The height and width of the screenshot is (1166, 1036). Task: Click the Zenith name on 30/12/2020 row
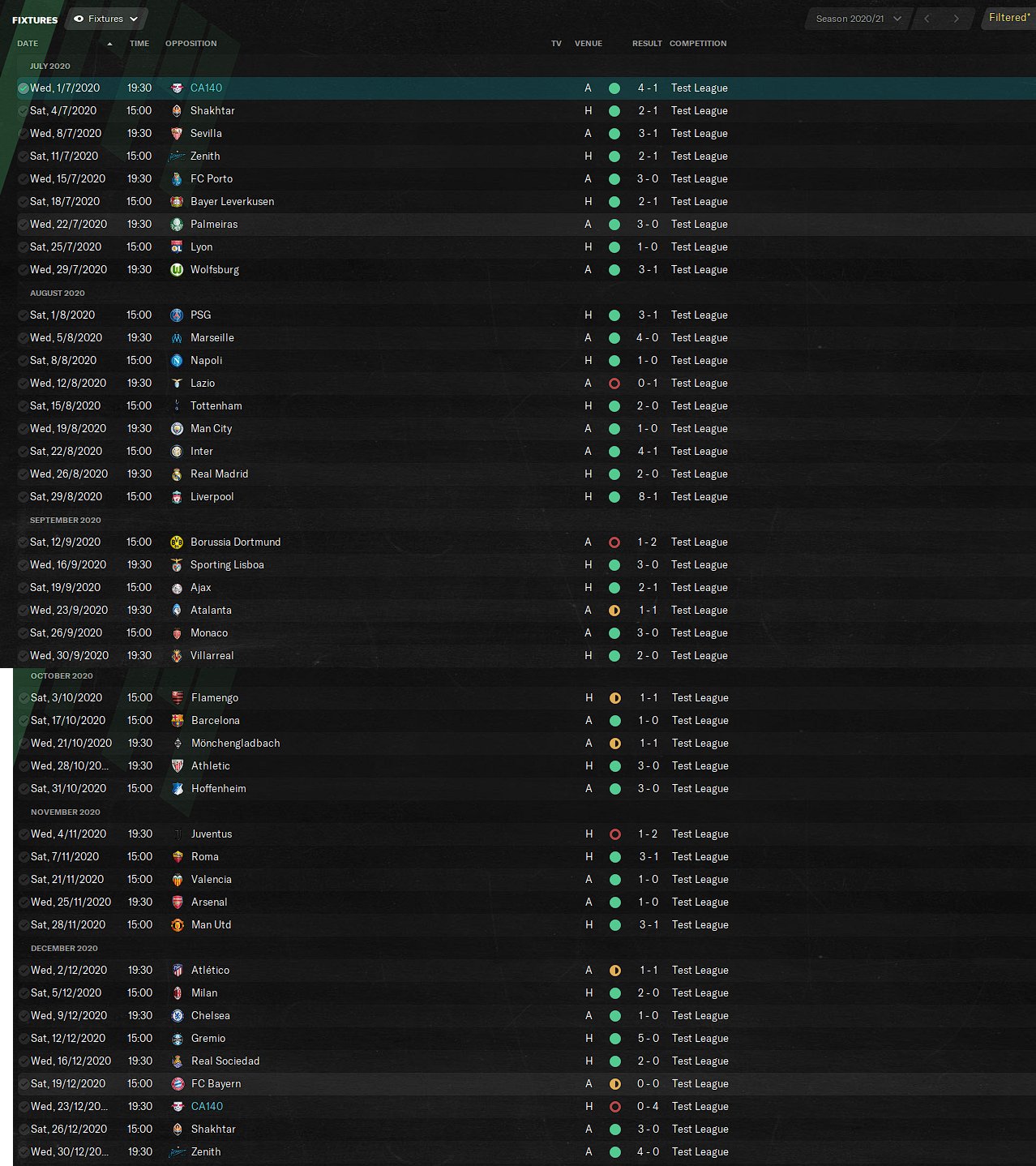click(206, 1151)
